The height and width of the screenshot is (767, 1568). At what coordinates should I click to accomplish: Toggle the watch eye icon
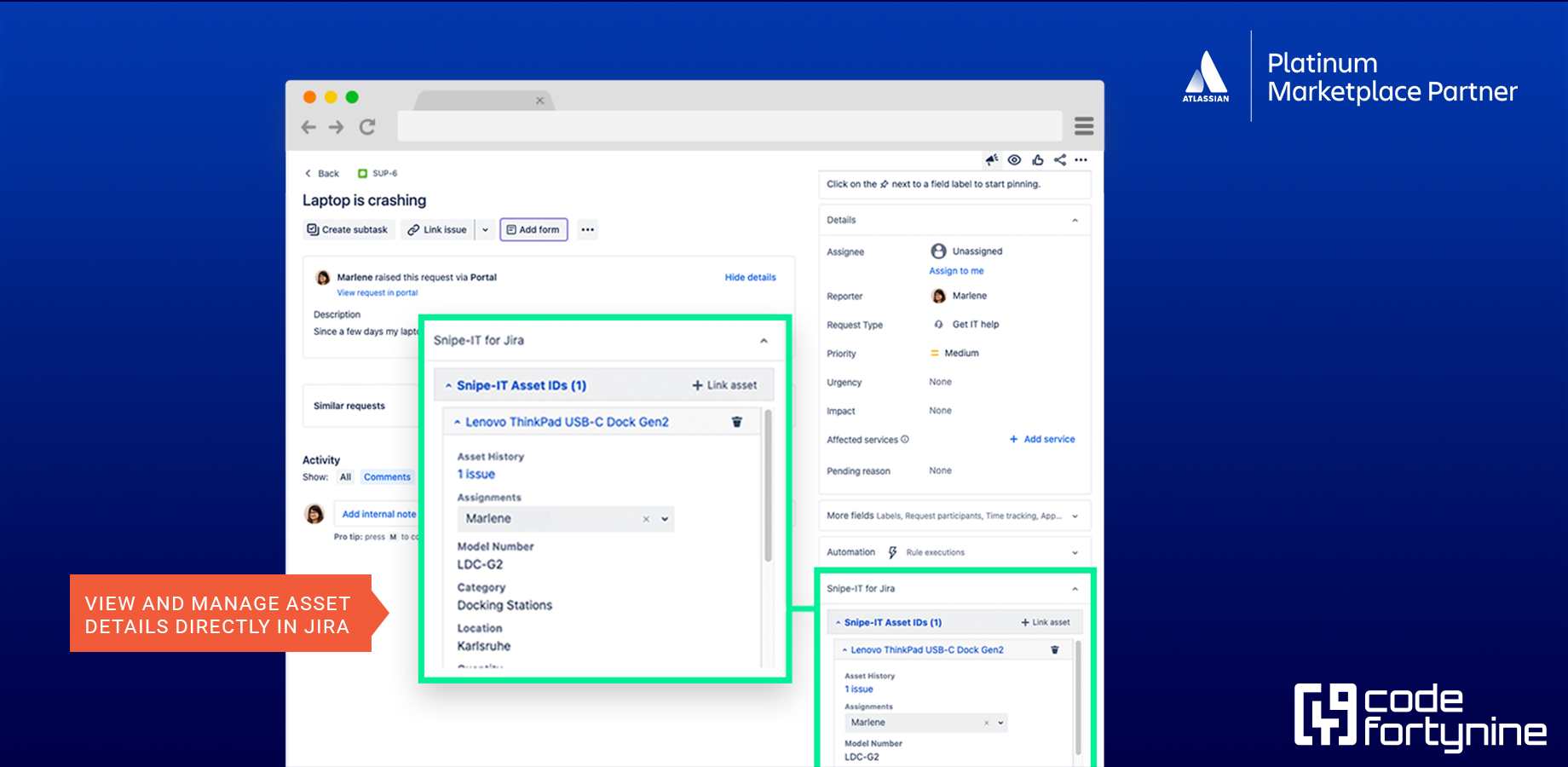click(x=1014, y=159)
